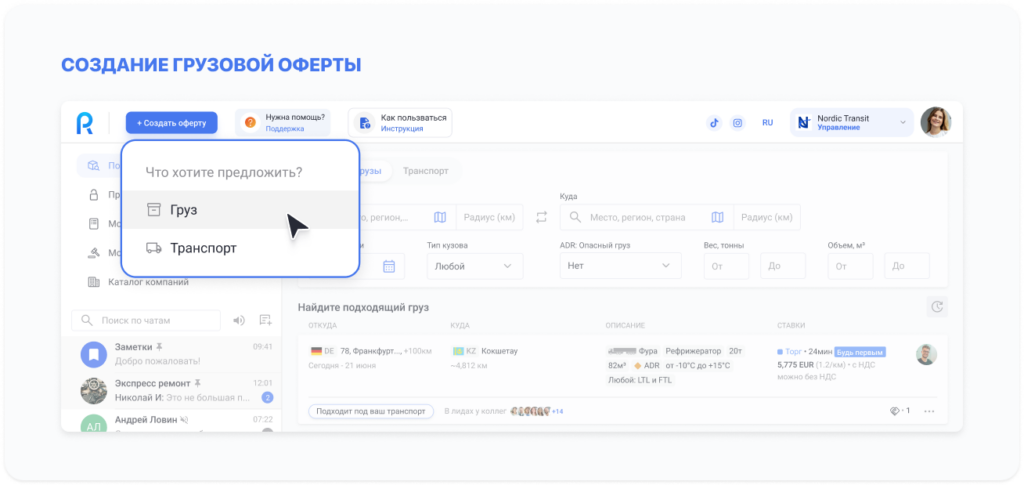Viewport: 1024px width, 485px height.
Task: Click the tag icon with count 1
Action: pyautogui.click(x=899, y=411)
